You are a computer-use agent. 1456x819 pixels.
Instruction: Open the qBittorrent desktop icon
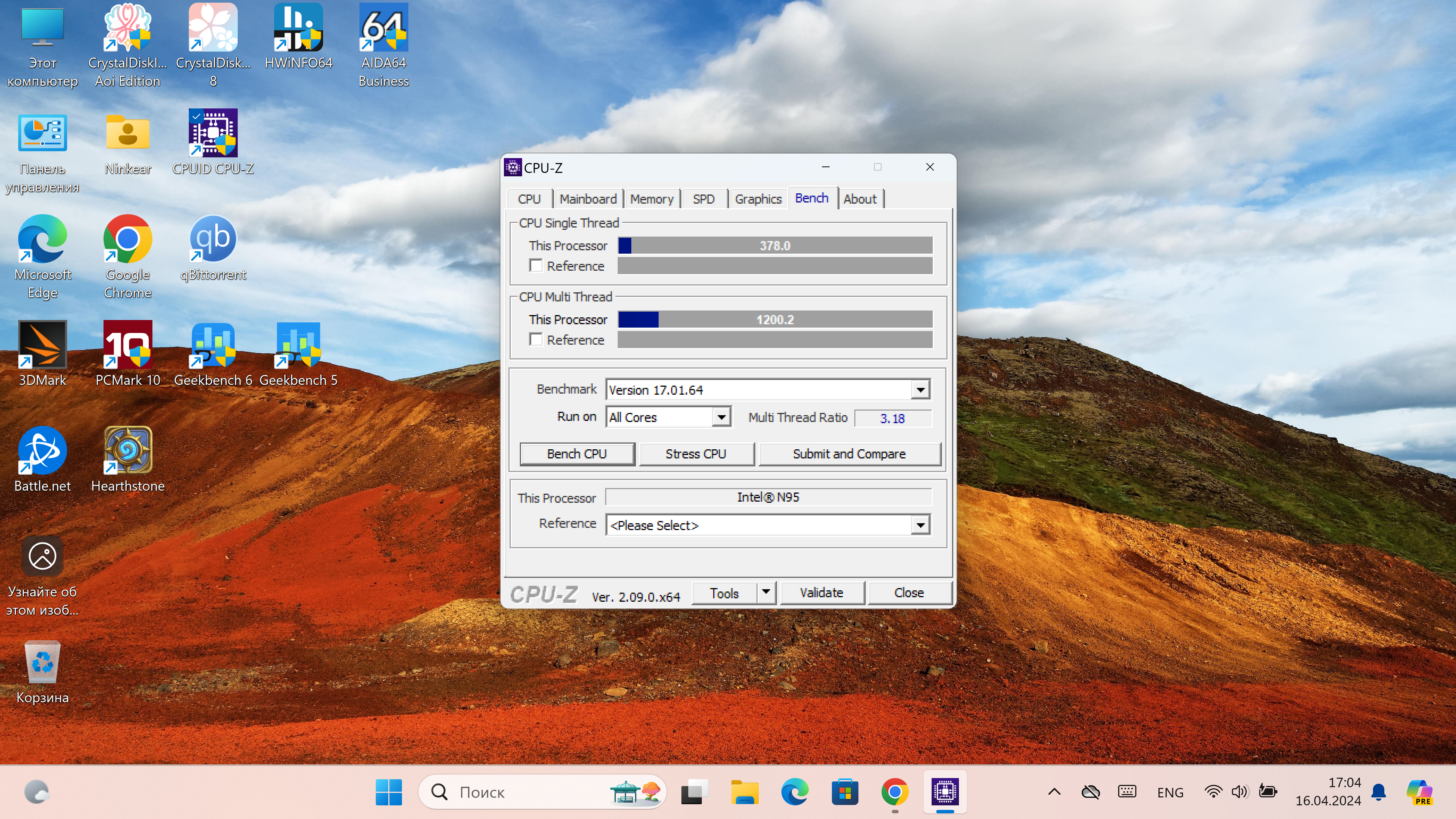coord(212,239)
